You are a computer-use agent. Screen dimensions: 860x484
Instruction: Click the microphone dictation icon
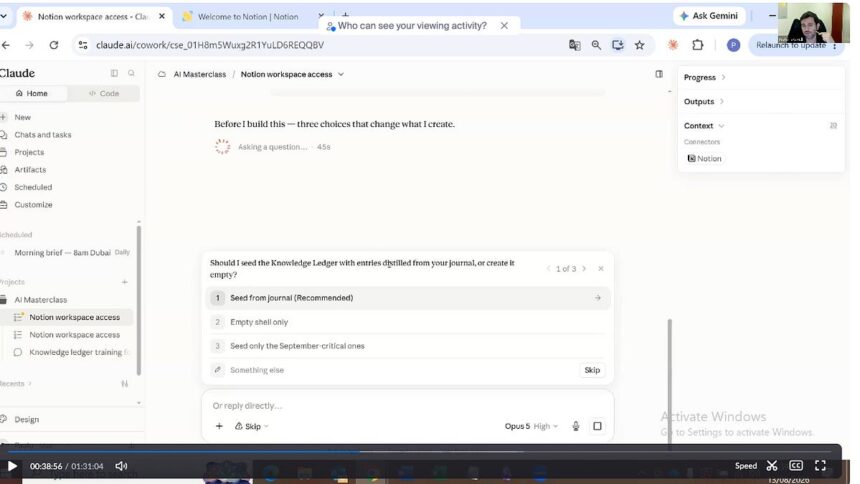[x=575, y=426]
